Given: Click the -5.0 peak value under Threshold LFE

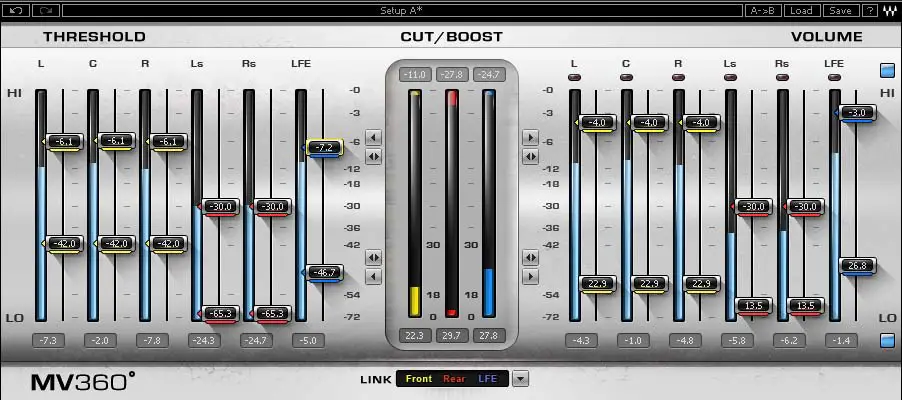Looking at the screenshot, I should [308, 341].
